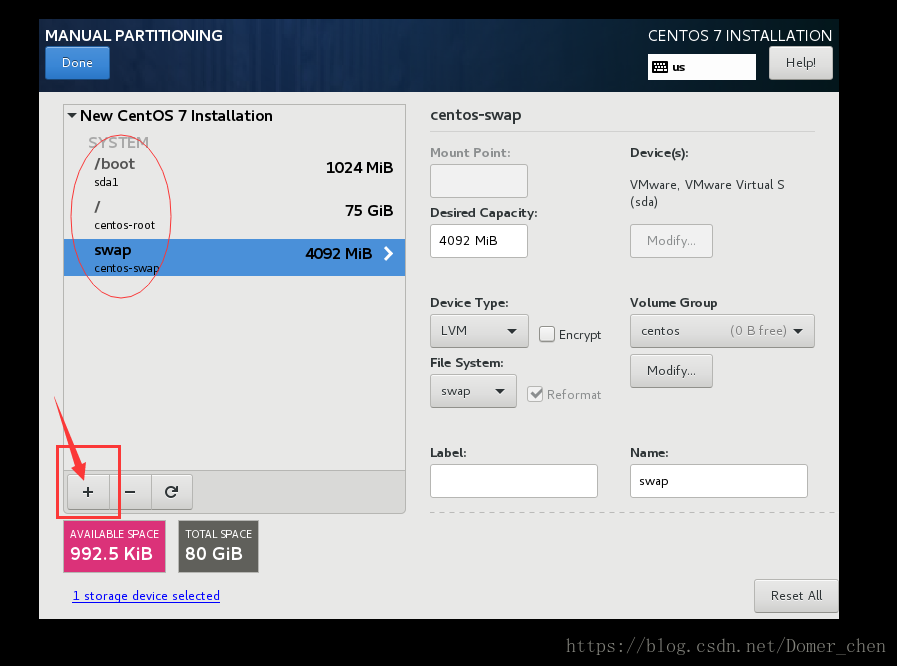Screen dimensions: 897x666
Task: Open the File System swap dropdown
Action: point(473,391)
